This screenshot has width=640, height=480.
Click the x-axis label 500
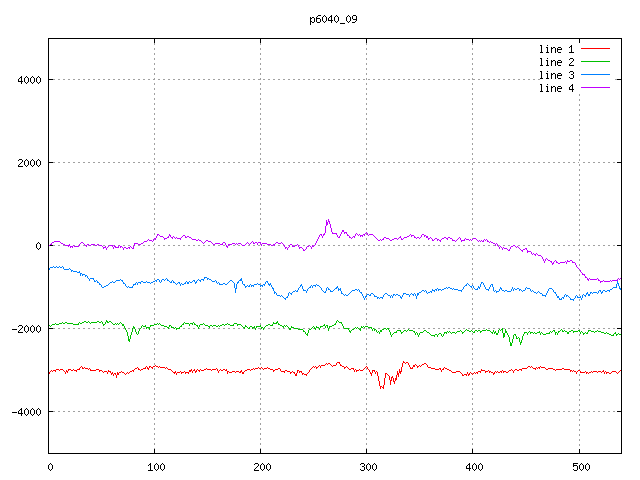click(581, 467)
